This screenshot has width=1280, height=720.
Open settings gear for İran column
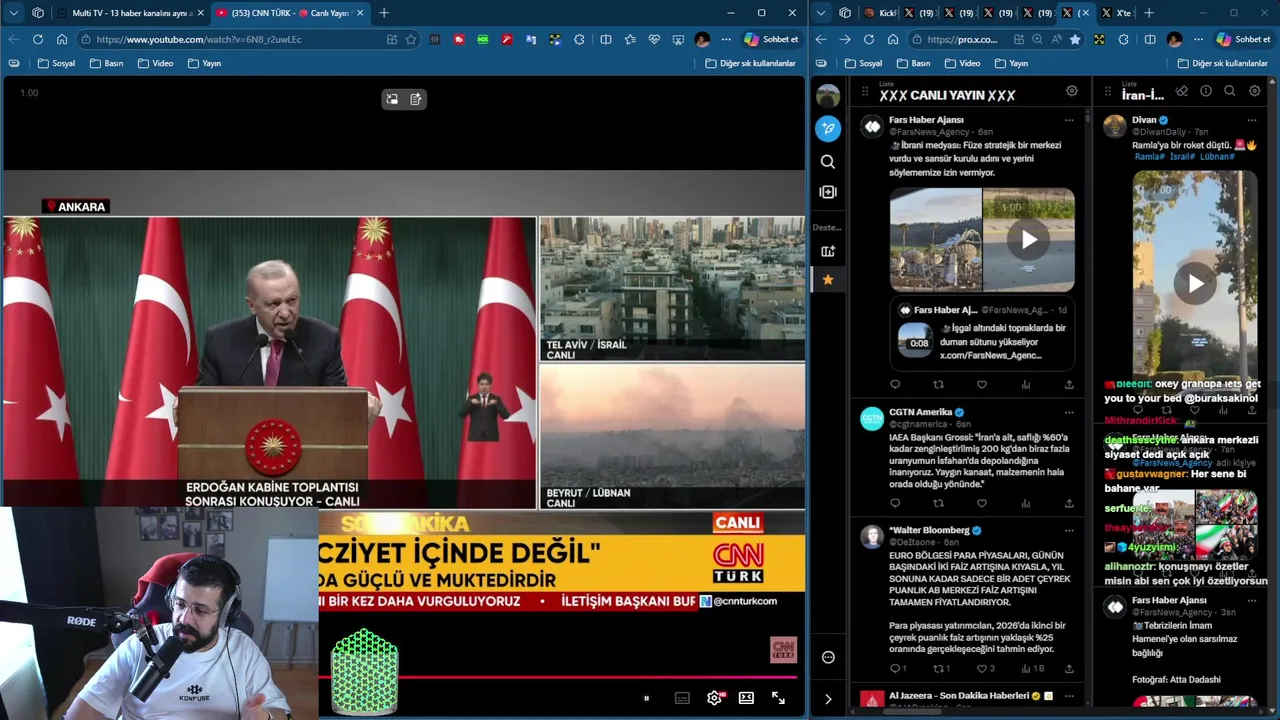tap(1255, 91)
